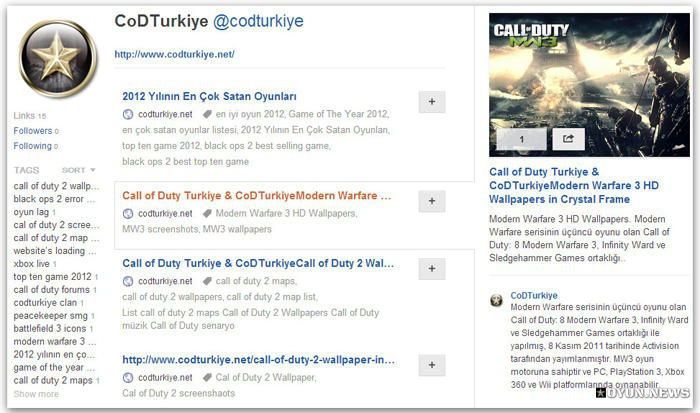Click the globe favicon in the Modern Warfare entry
The image size is (700, 413).
point(128,214)
